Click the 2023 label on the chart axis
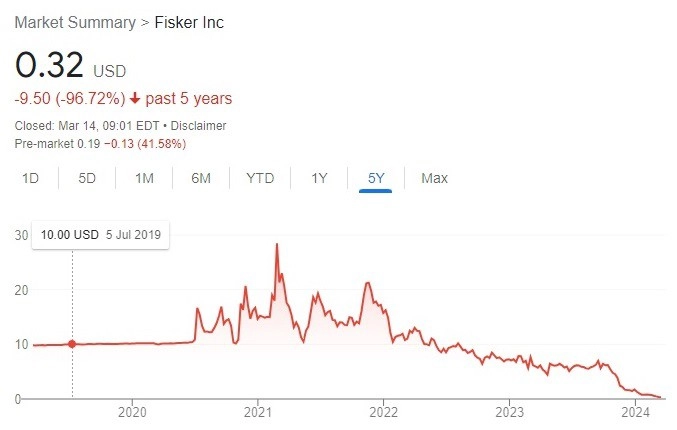The height and width of the screenshot is (430, 677). pyautogui.click(x=509, y=412)
